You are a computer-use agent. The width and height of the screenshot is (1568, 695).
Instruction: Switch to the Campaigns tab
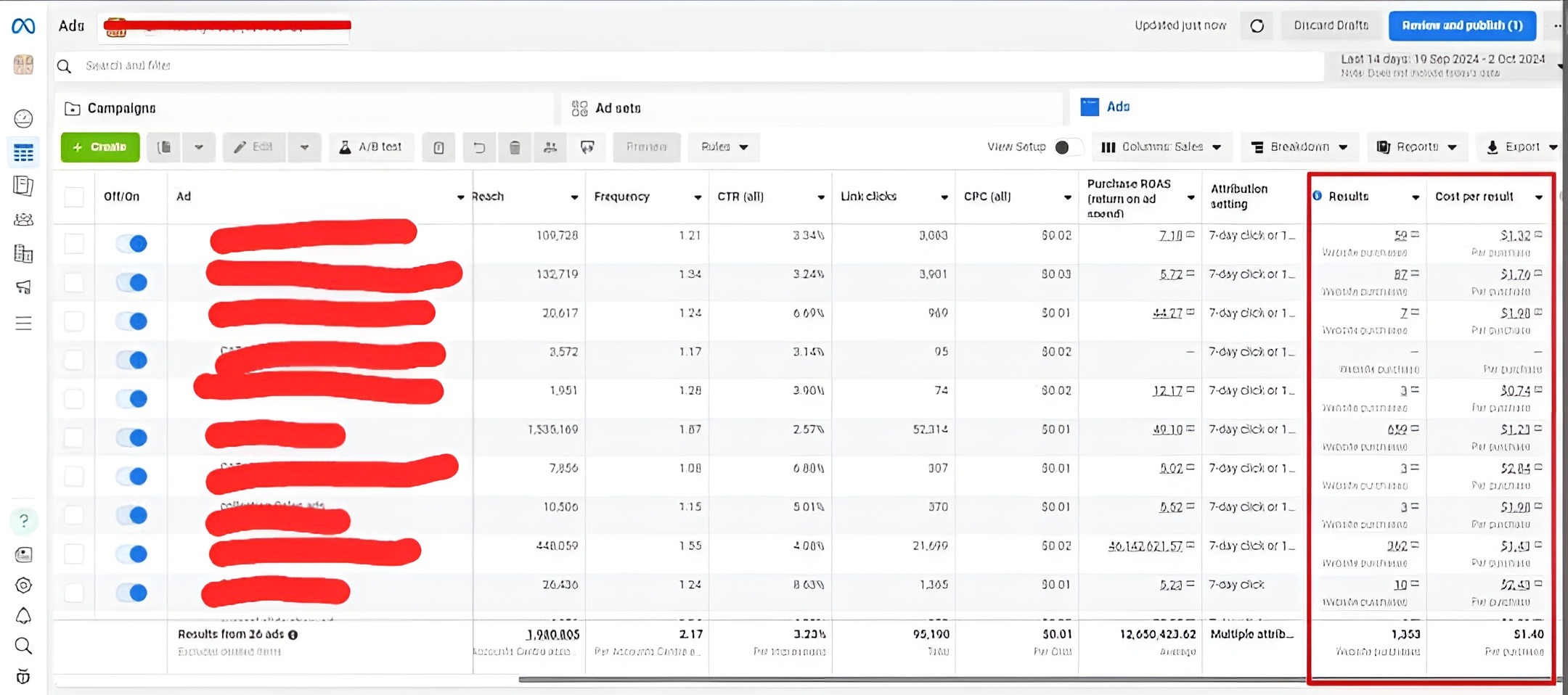pyautogui.click(x=121, y=108)
